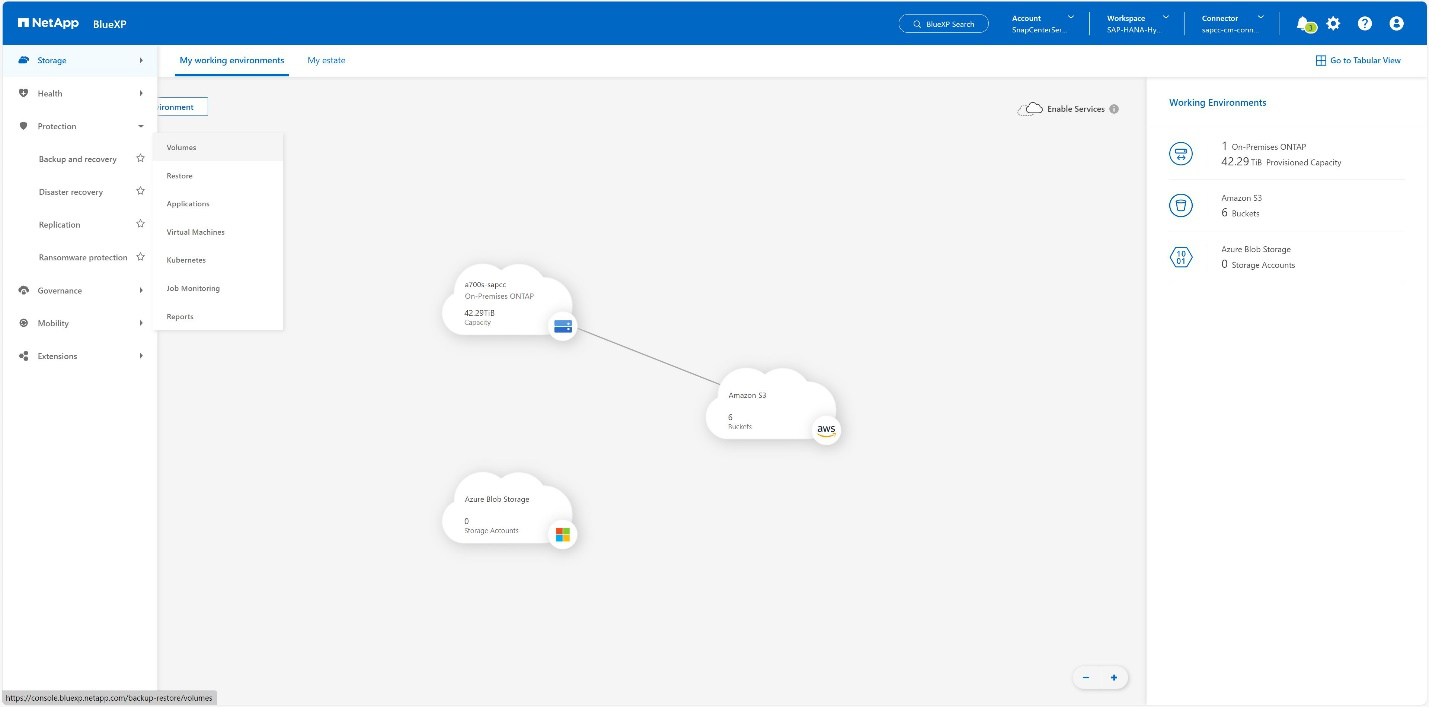
Task: Click the Extensions icon in sidebar
Action: pos(24,356)
